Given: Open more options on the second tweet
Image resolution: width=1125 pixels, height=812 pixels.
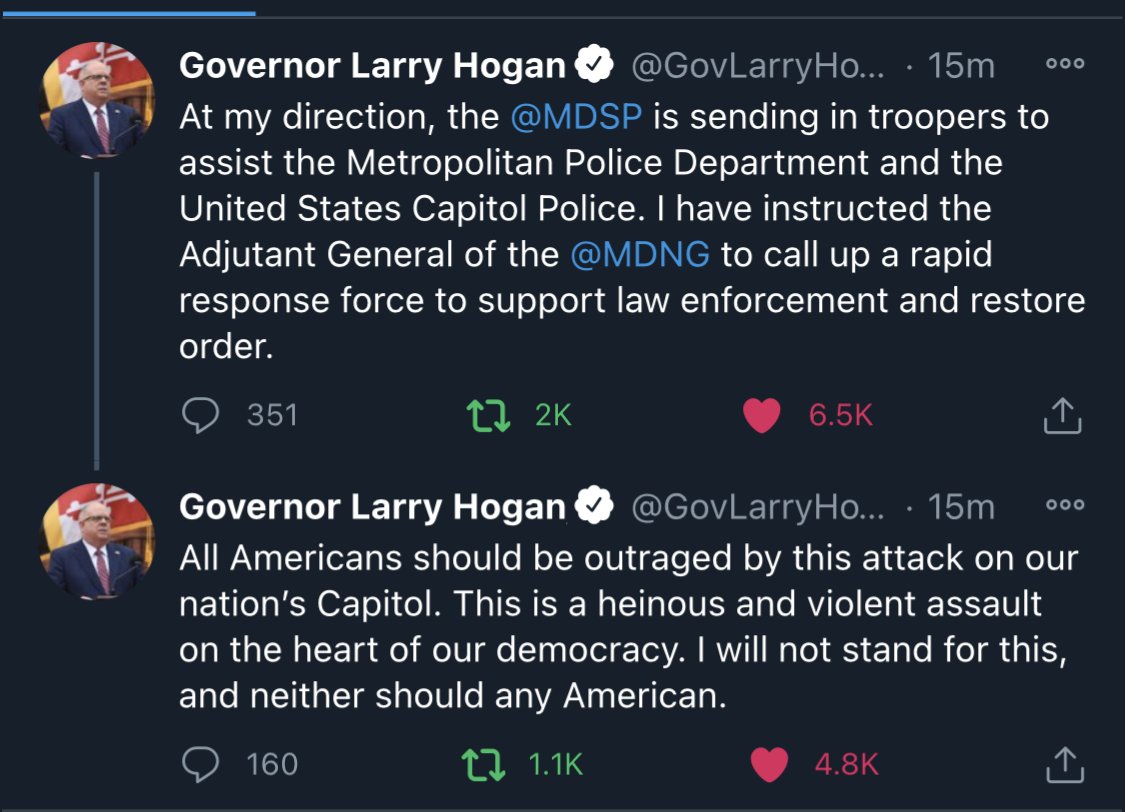Looking at the screenshot, I should (x=1064, y=505).
